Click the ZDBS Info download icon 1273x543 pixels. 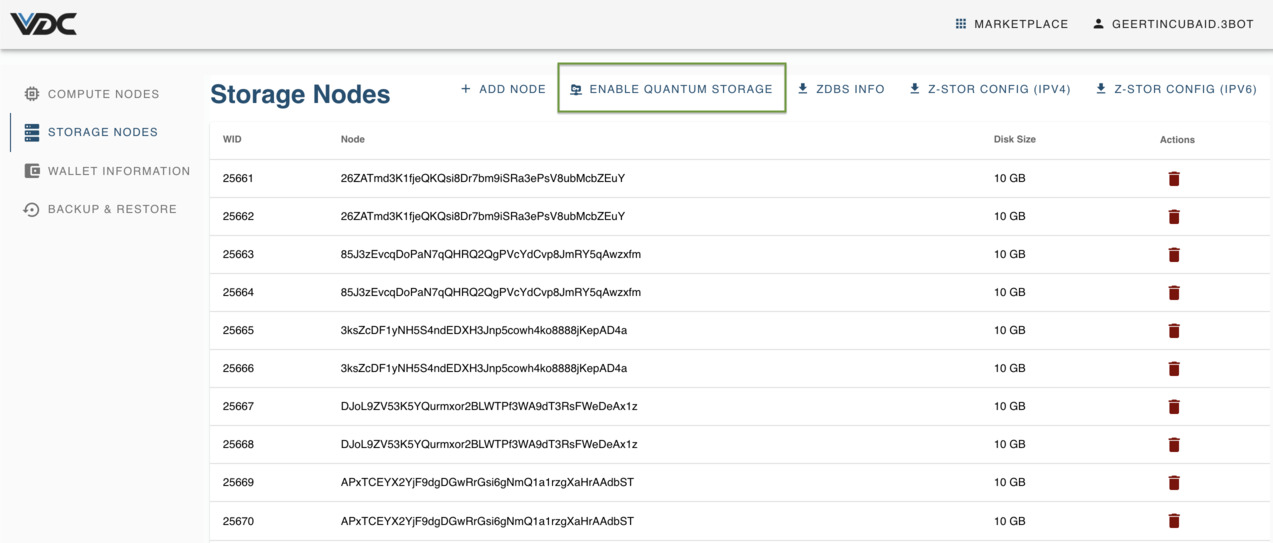803,89
